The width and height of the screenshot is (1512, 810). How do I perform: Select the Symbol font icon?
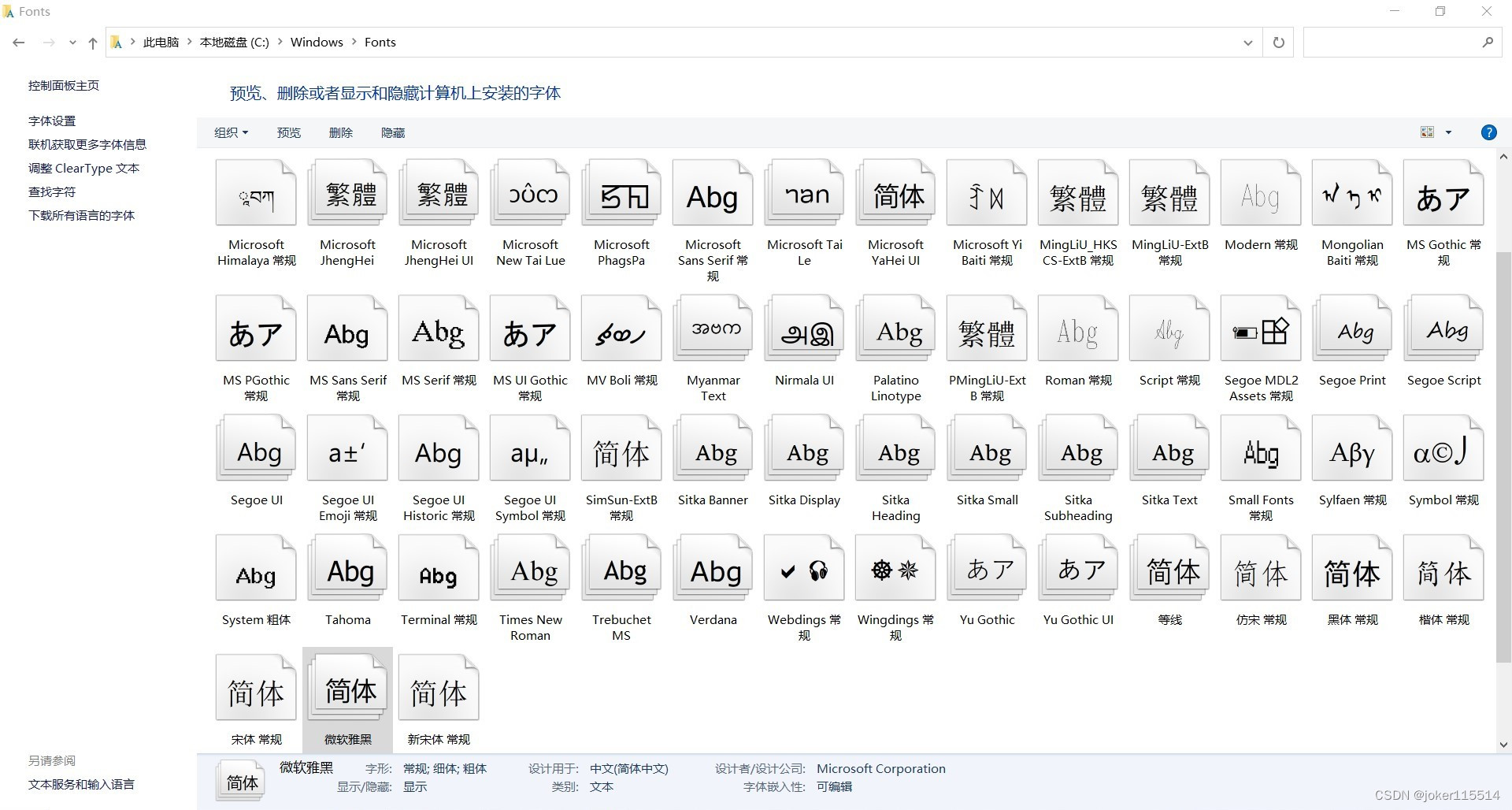coord(1443,449)
